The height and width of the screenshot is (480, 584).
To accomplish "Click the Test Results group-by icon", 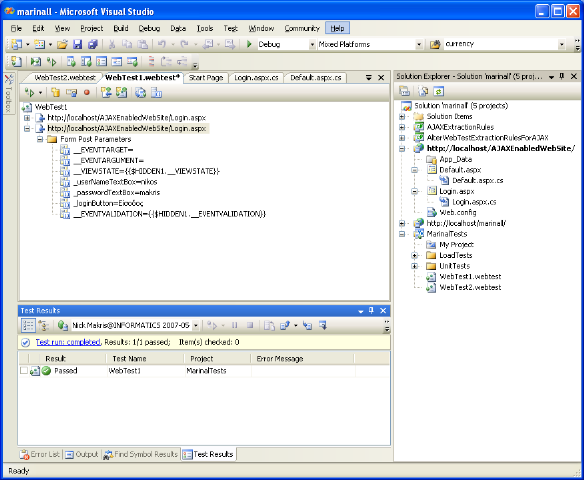I will coord(44,325).
